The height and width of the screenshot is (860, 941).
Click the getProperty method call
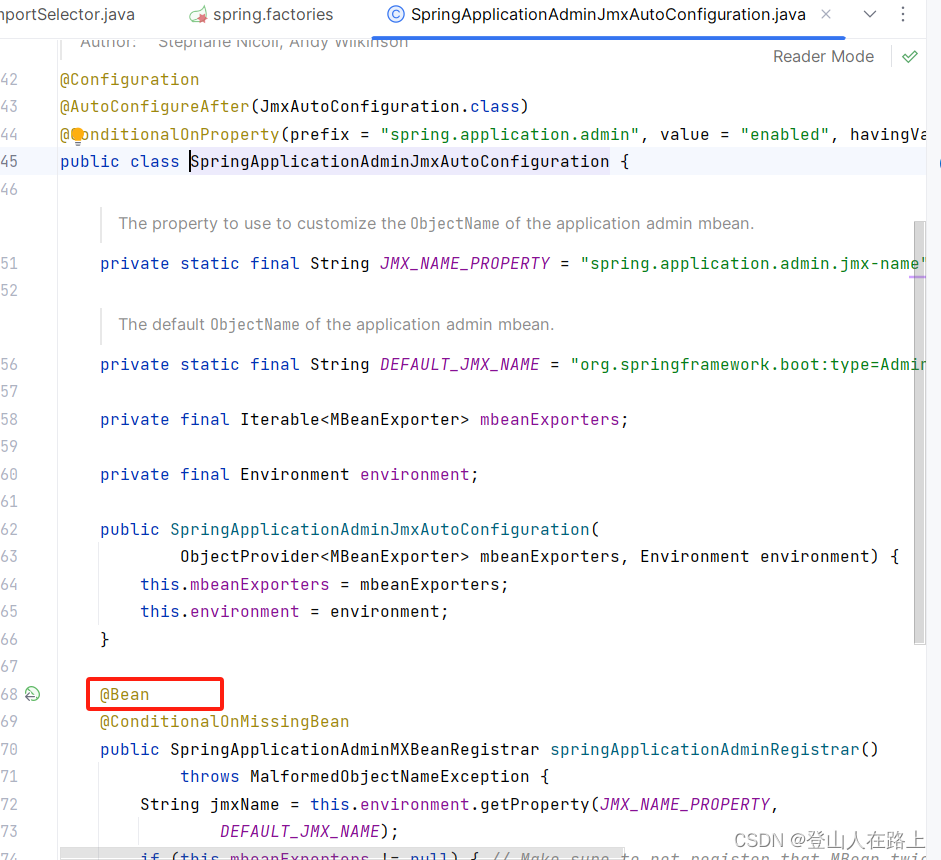click(x=534, y=804)
